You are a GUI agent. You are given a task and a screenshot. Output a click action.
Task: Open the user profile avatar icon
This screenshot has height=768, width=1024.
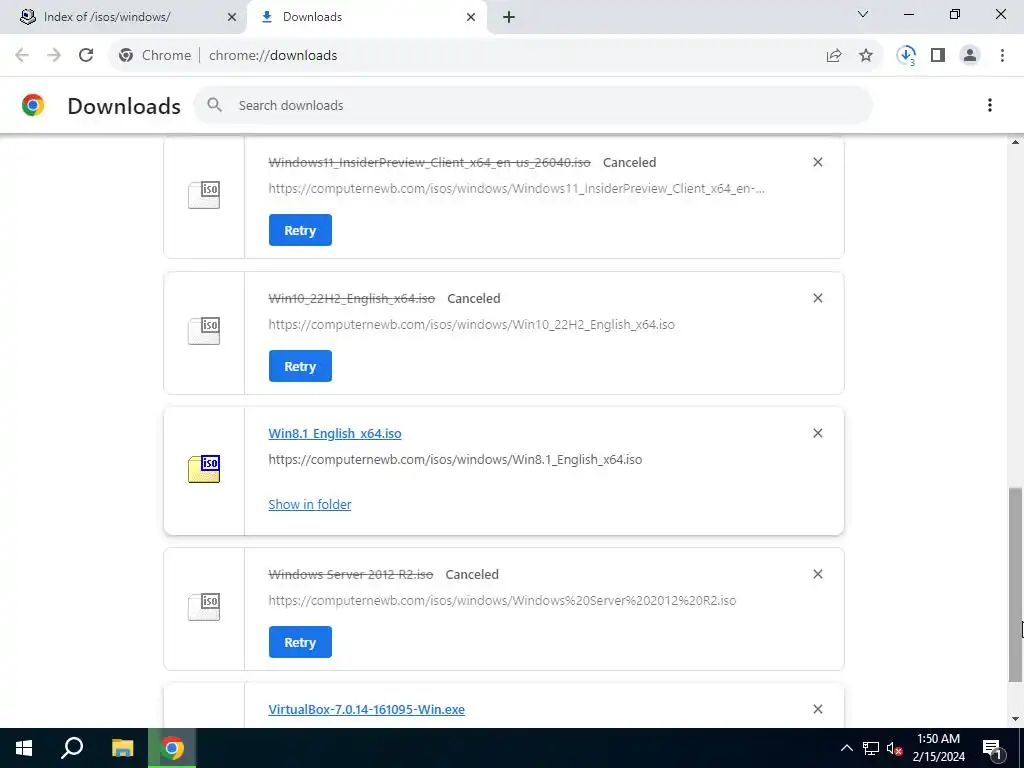click(970, 56)
